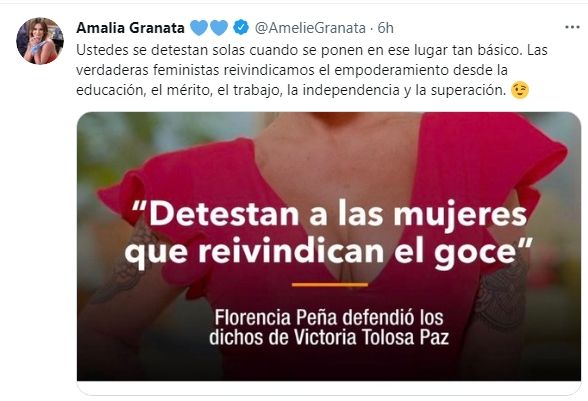Click the tweet line starting "educación, el mérito"
The image size is (588, 401).
click(x=291, y=90)
